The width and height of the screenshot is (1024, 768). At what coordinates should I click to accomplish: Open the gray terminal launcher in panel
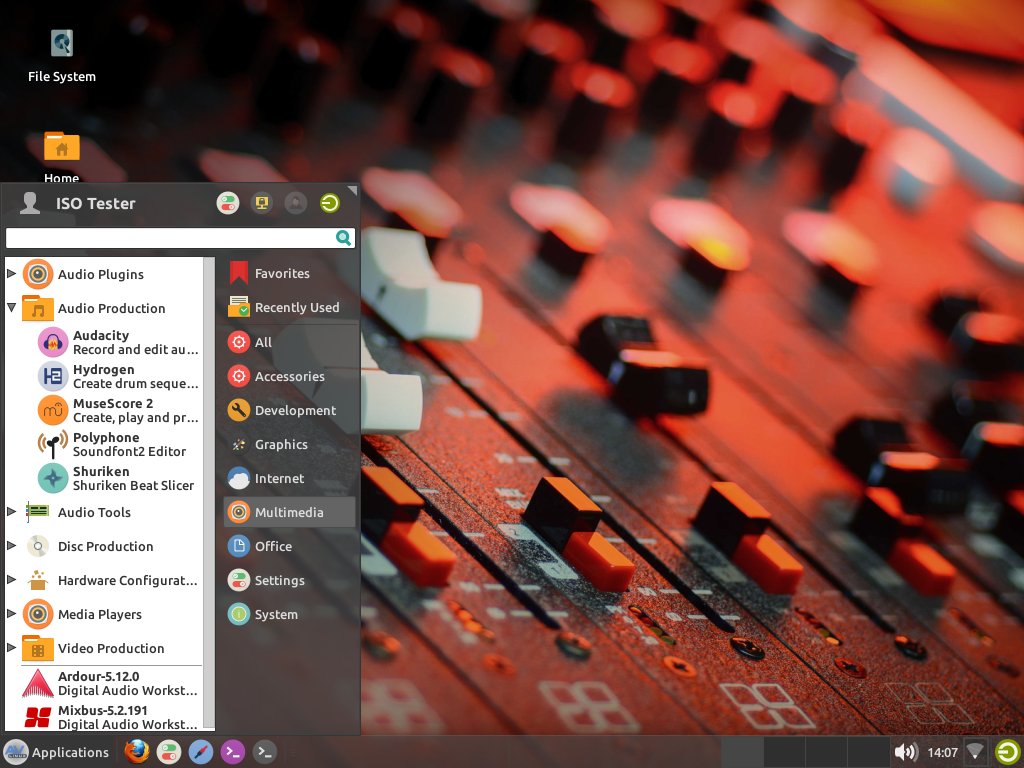[x=264, y=752]
